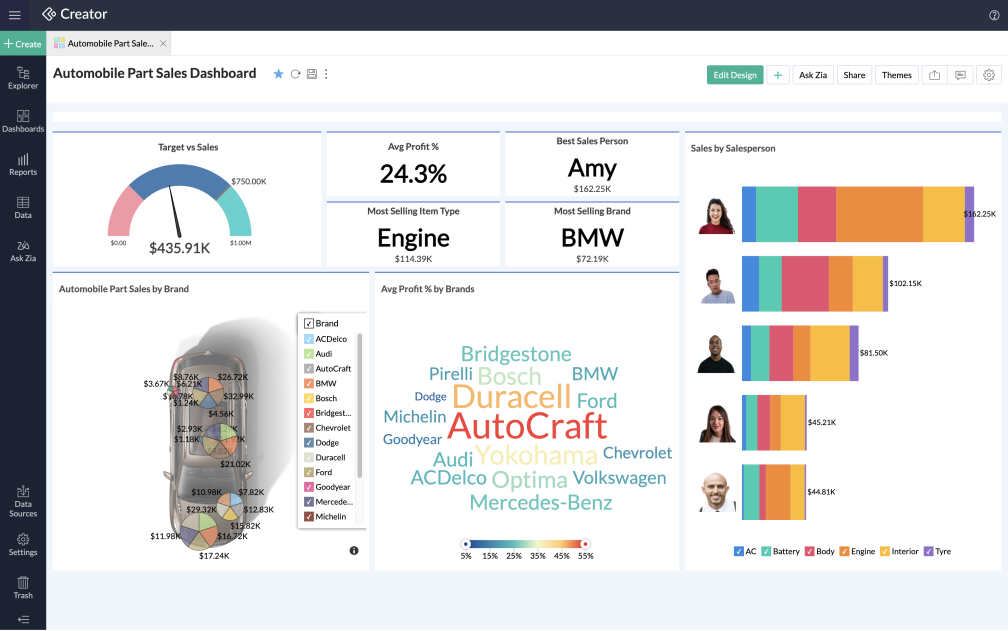
Task: Click the Edit Design button
Action: [735, 75]
